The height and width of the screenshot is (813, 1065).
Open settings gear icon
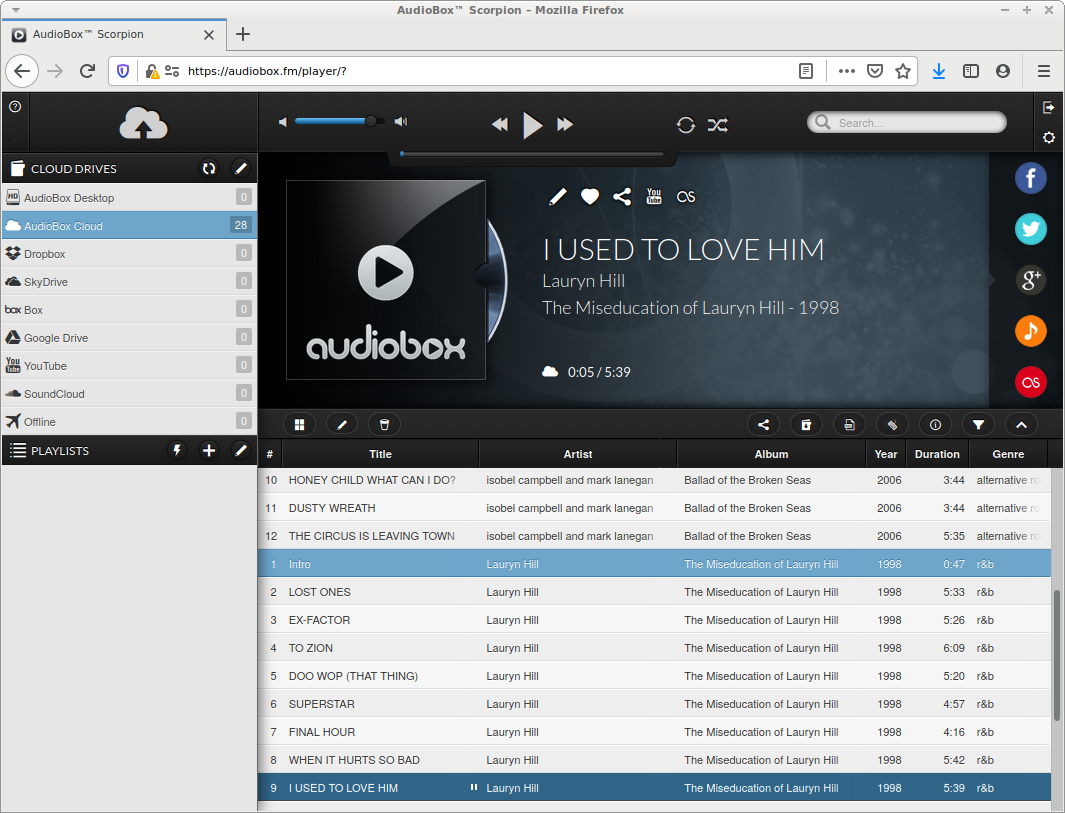pyautogui.click(x=1049, y=137)
